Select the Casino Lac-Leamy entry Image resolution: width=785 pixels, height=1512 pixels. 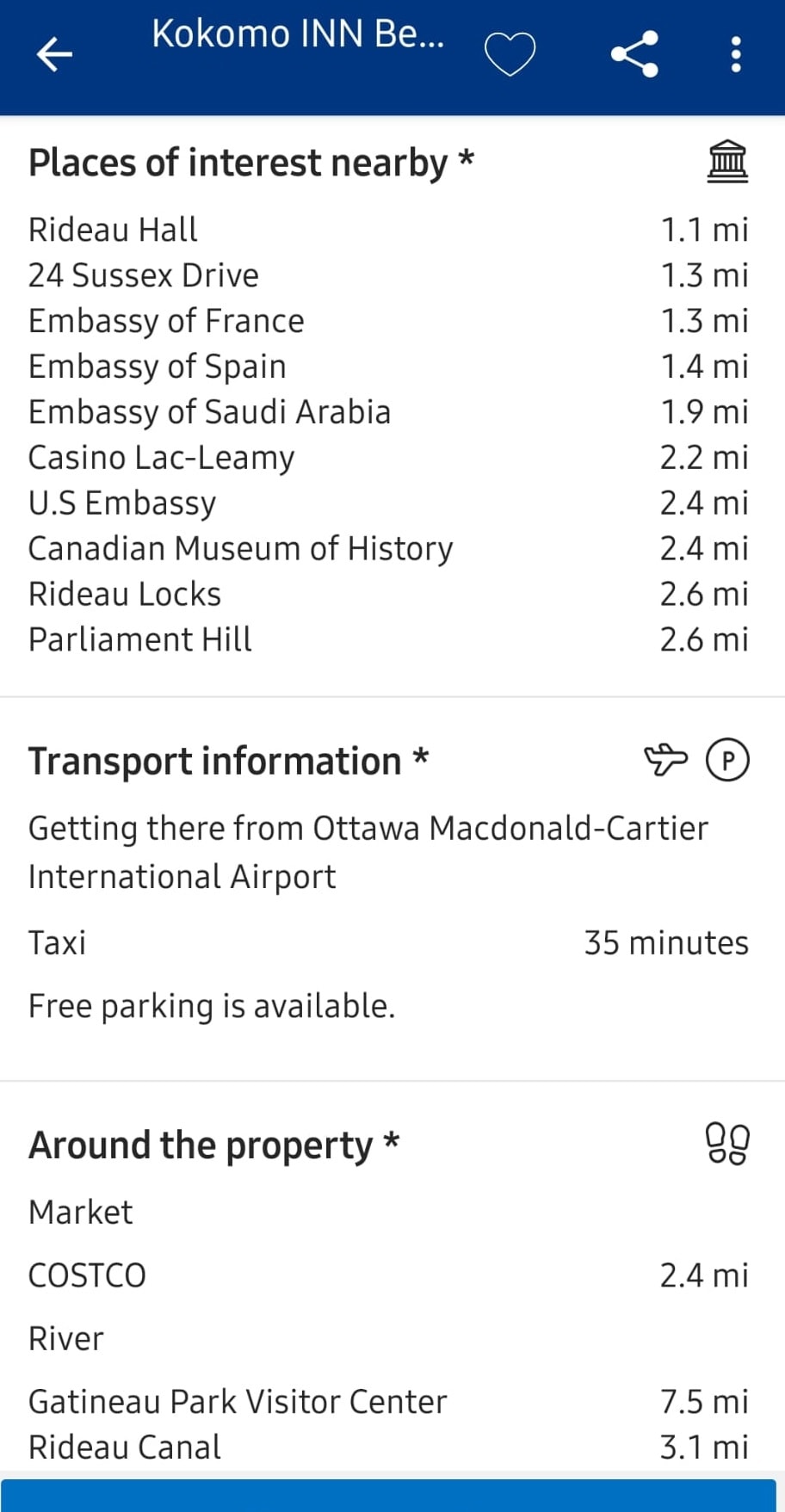[x=388, y=458]
